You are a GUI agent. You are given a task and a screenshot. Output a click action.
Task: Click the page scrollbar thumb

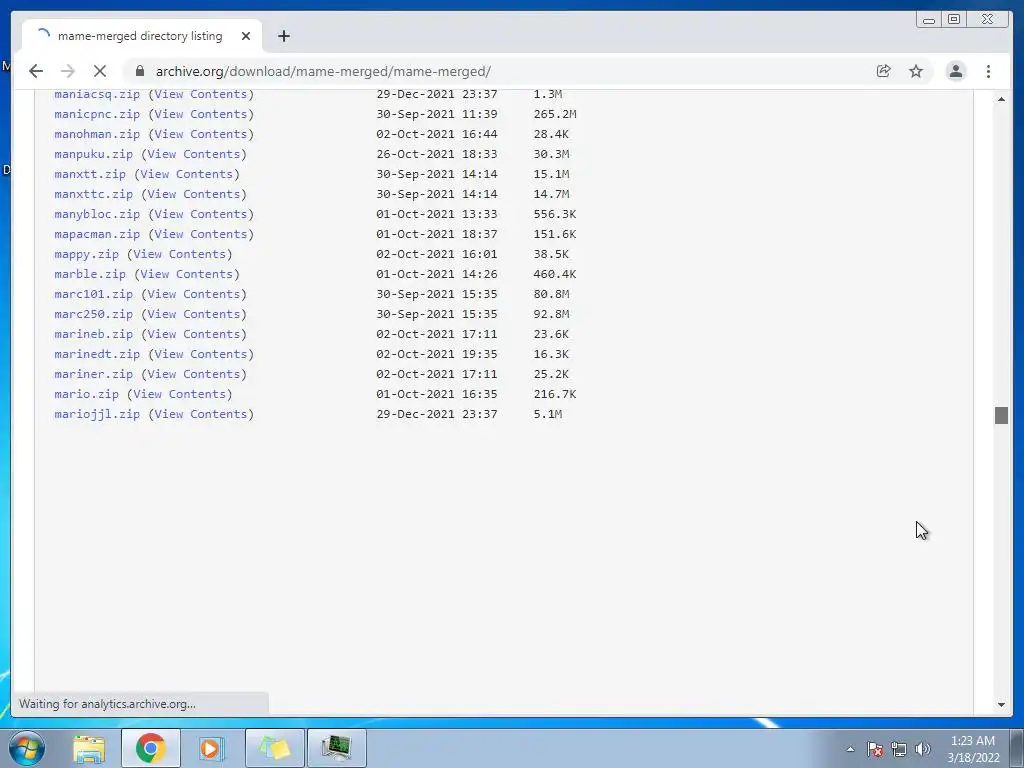coord(1001,415)
